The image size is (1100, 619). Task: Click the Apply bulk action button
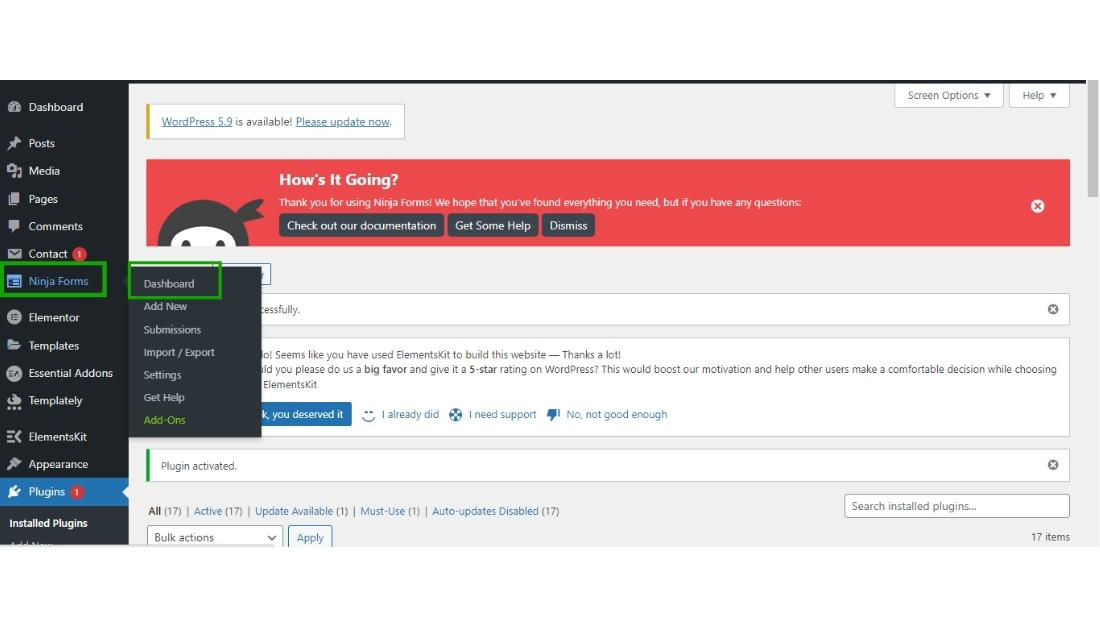tap(310, 537)
